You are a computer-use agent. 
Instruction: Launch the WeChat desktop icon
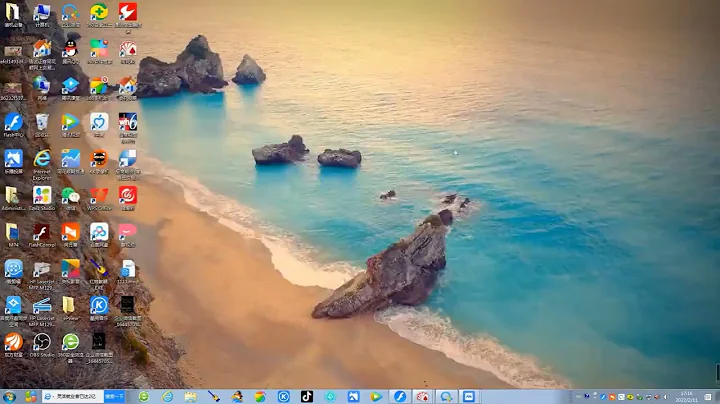pyautogui.click(x=70, y=198)
